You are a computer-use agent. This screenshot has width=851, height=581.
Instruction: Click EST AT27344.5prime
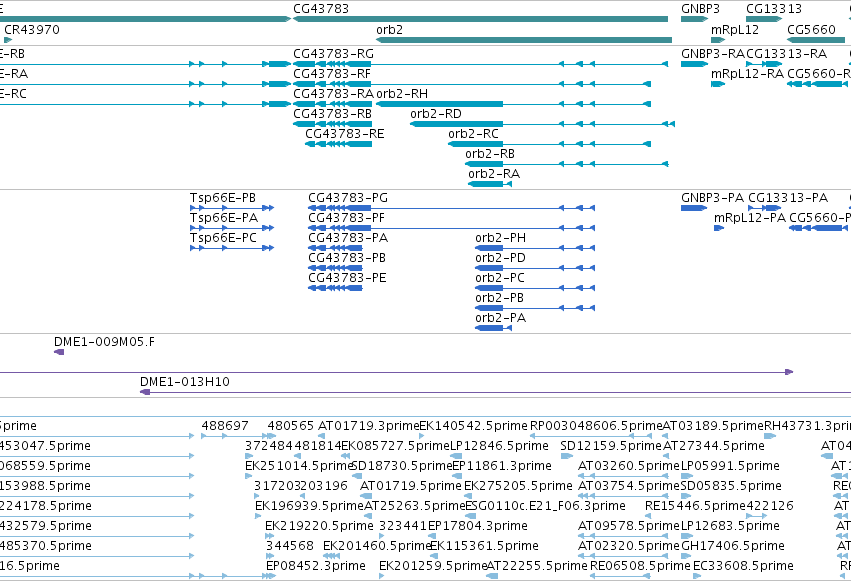[714, 446]
